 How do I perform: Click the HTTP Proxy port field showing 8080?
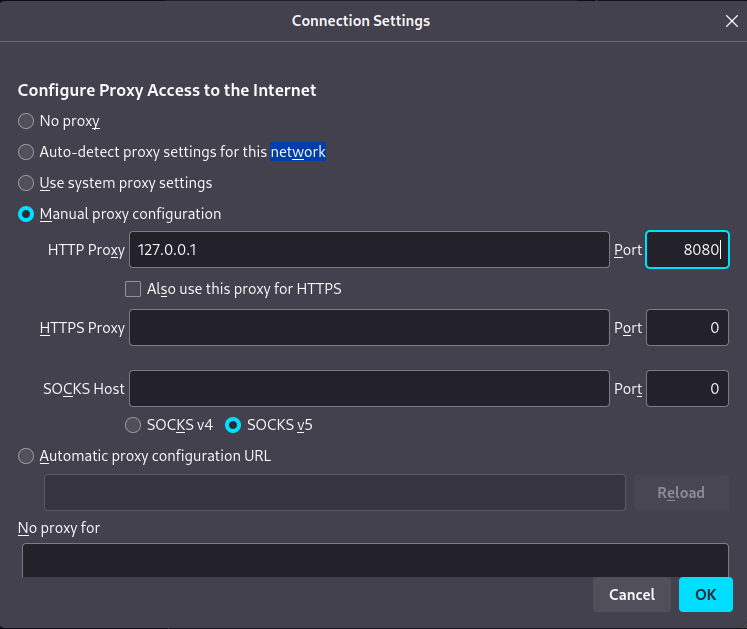[687, 250]
